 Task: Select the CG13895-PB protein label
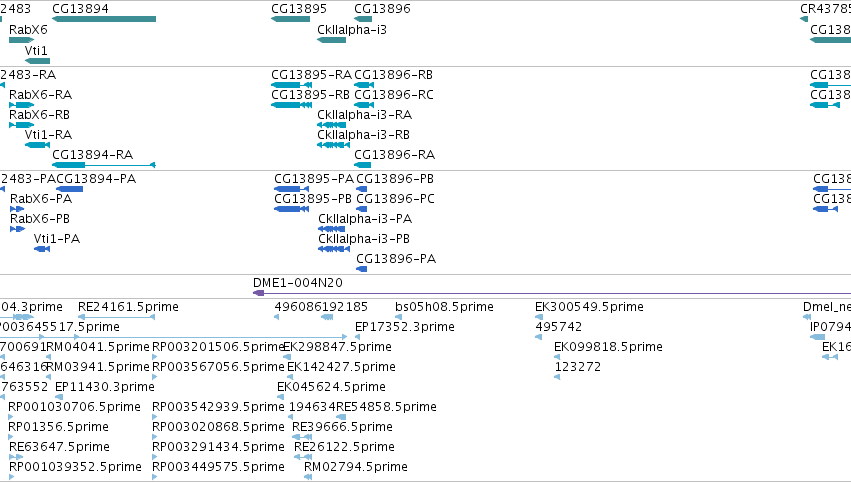pos(313,199)
